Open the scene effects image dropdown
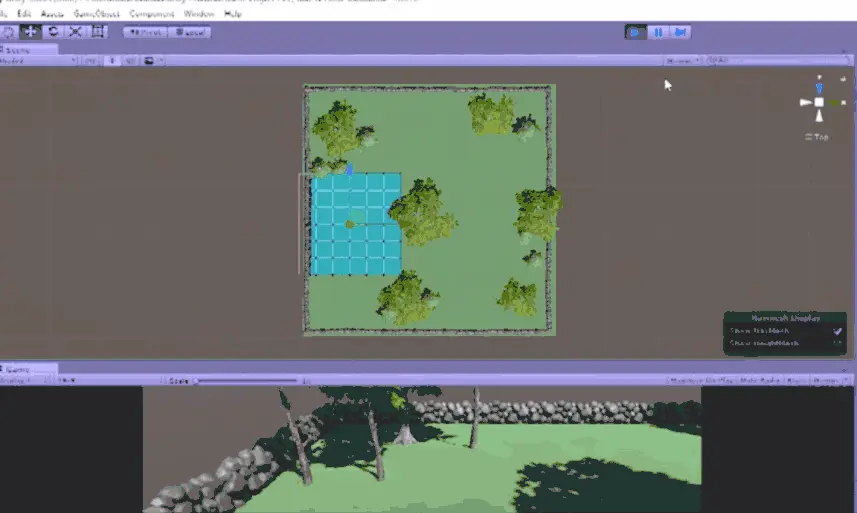The width and height of the screenshot is (857, 513). coord(152,61)
